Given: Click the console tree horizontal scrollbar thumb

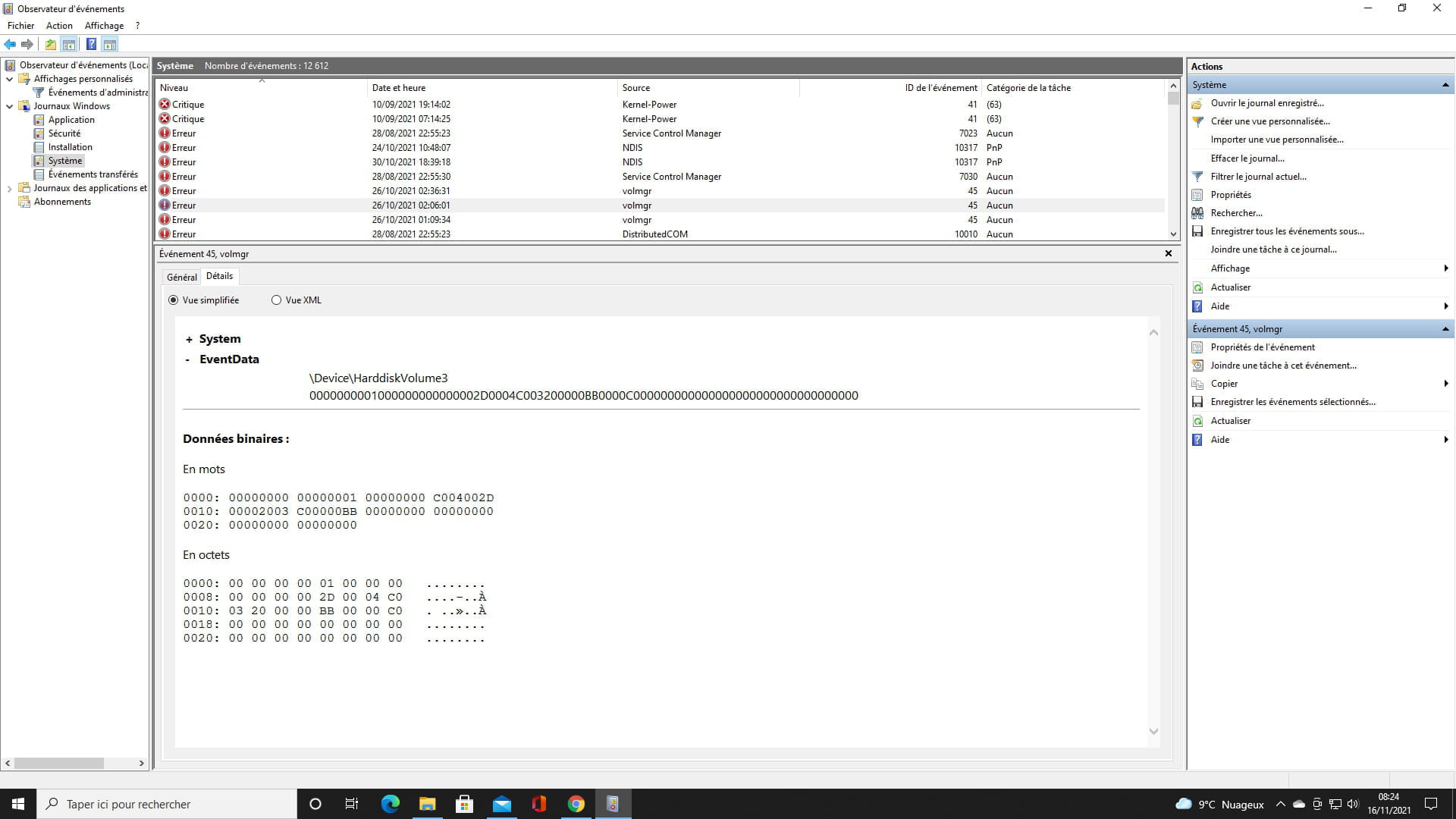Looking at the screenshot, I should point(59,764).
